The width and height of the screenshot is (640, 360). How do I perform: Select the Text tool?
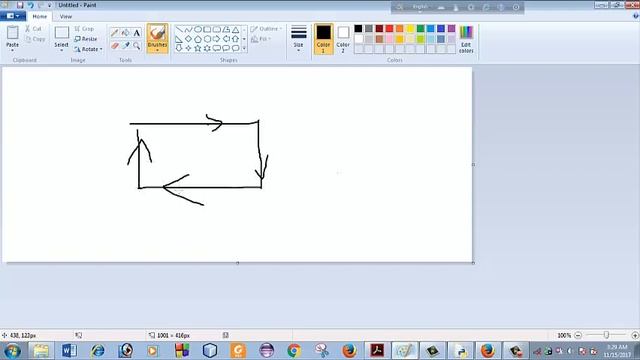point(136,33)
